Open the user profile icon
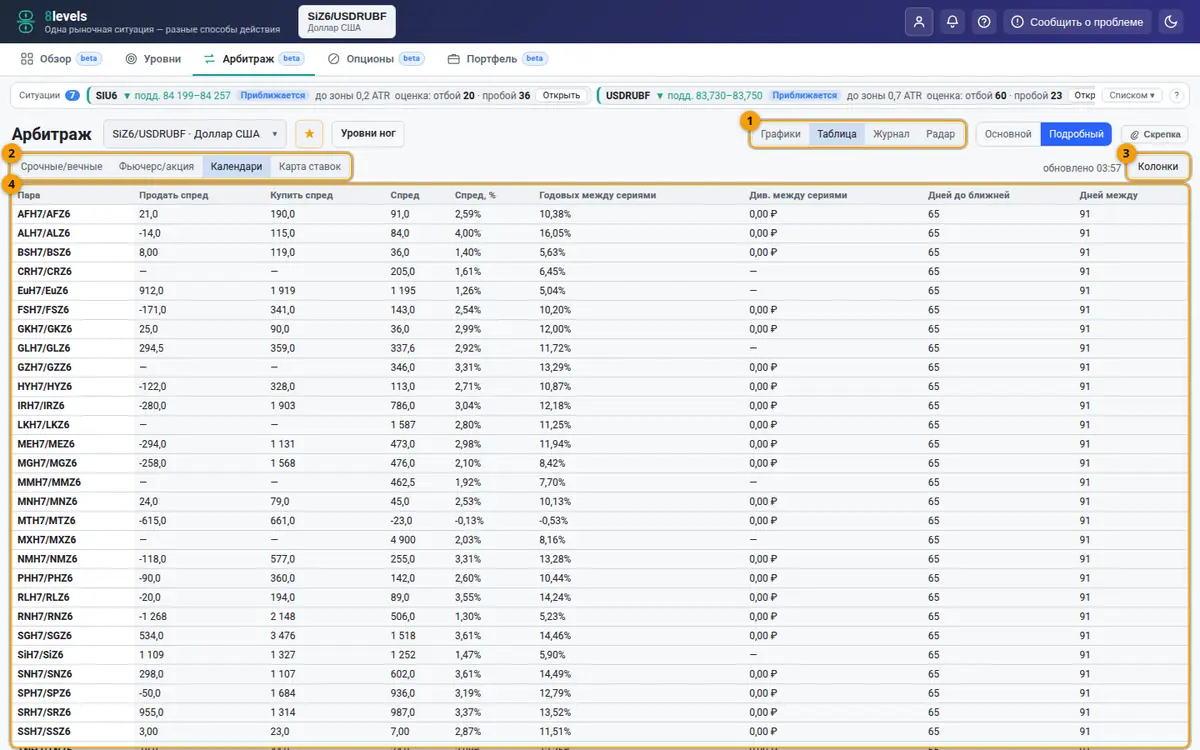This screenshot has width=1200, height=750. (x=919, y=21)
